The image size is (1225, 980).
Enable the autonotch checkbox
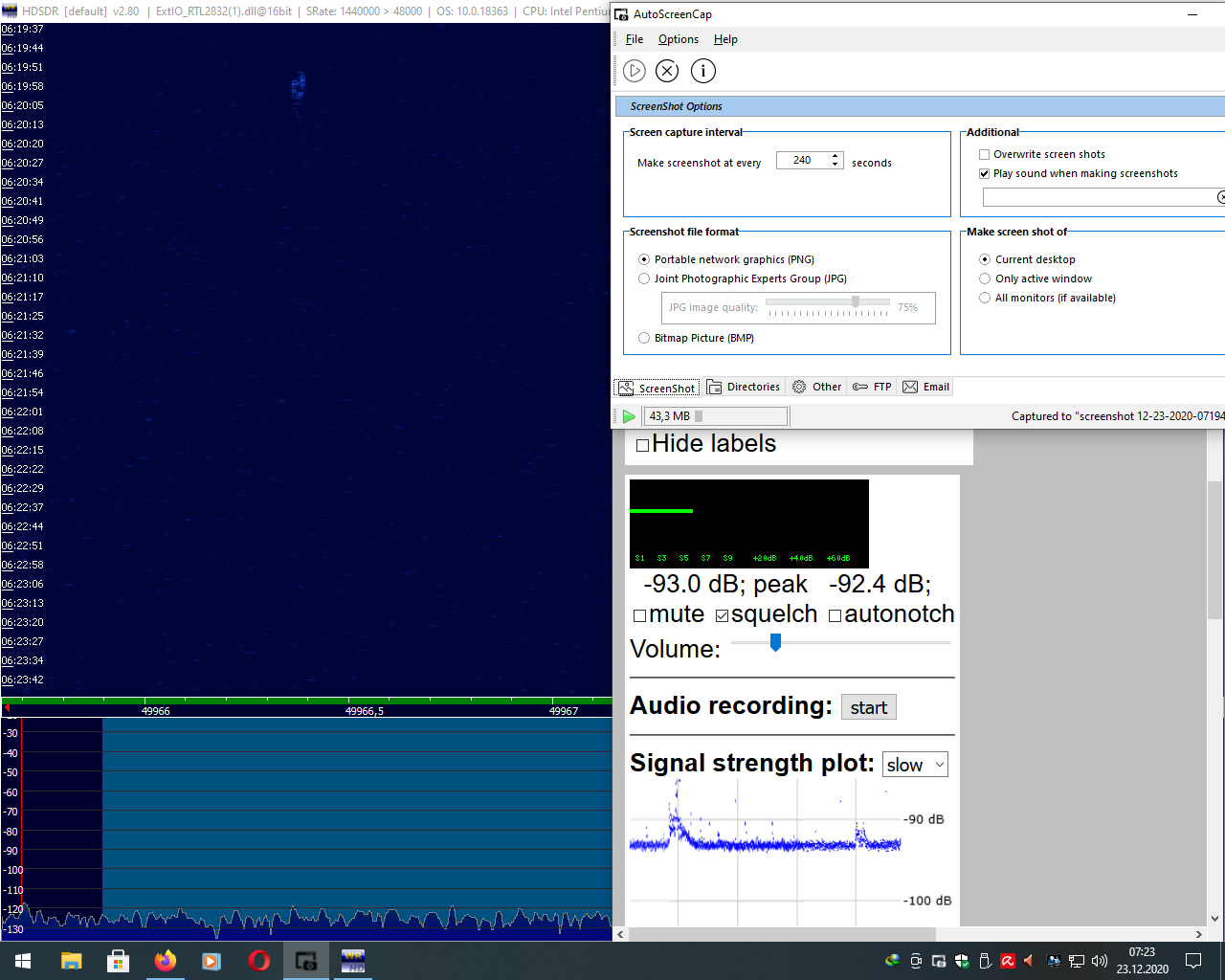(x=835, y=615)
